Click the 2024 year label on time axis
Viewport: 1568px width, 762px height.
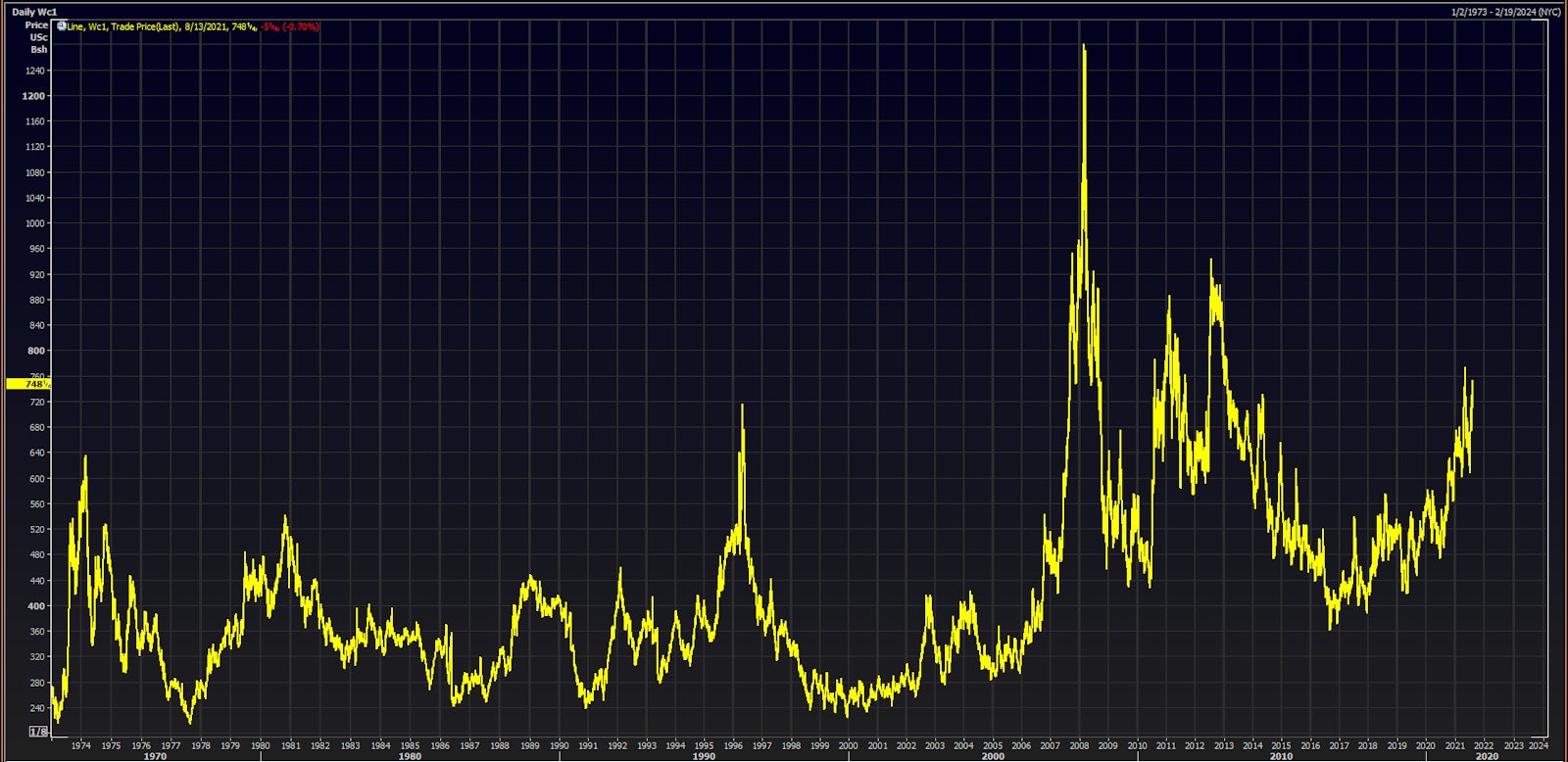(1539, 745)
